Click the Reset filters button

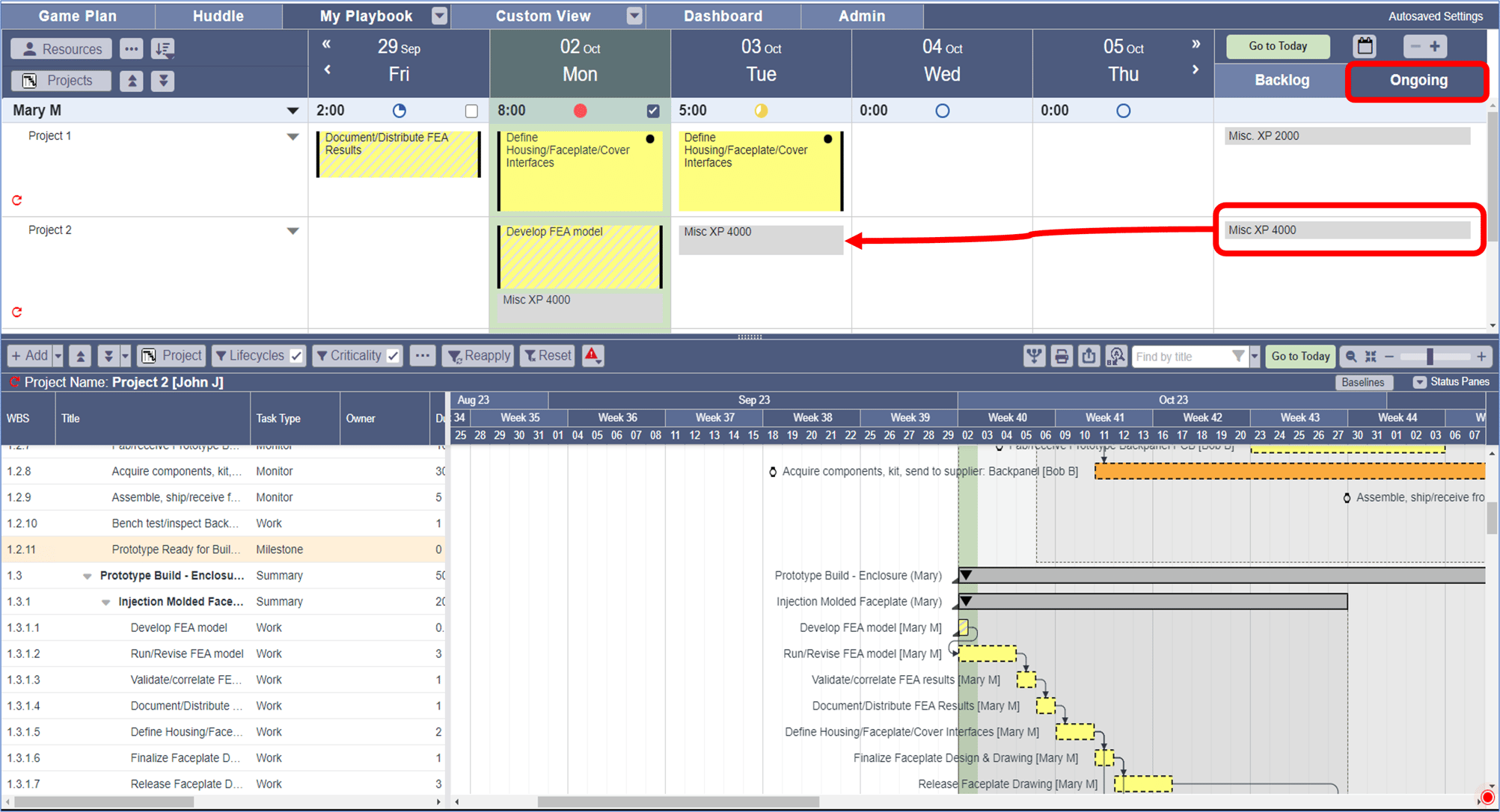[548, 356]
